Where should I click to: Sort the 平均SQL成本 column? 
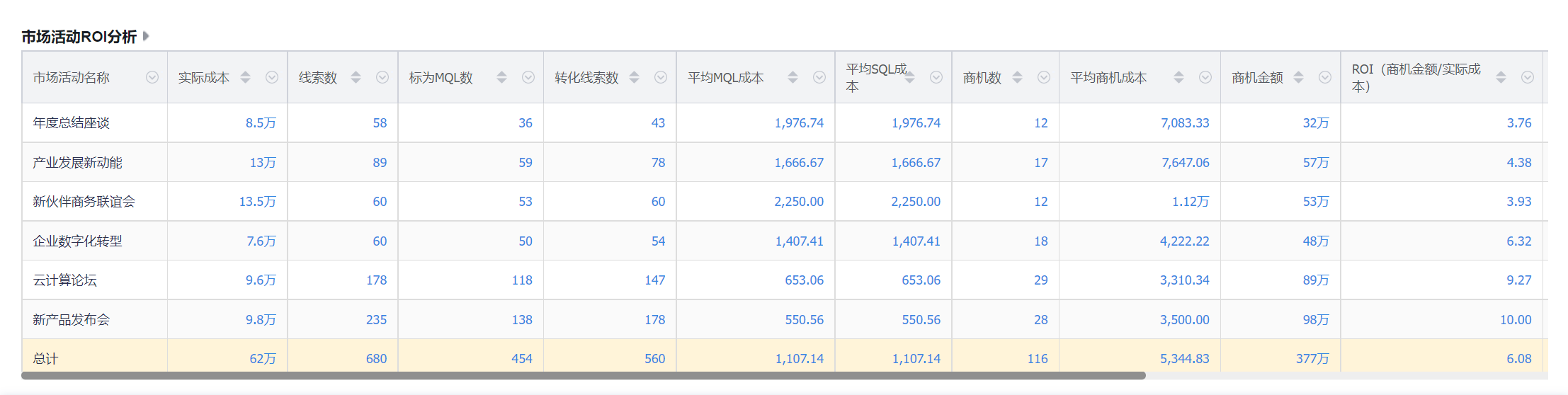point(910,77)
